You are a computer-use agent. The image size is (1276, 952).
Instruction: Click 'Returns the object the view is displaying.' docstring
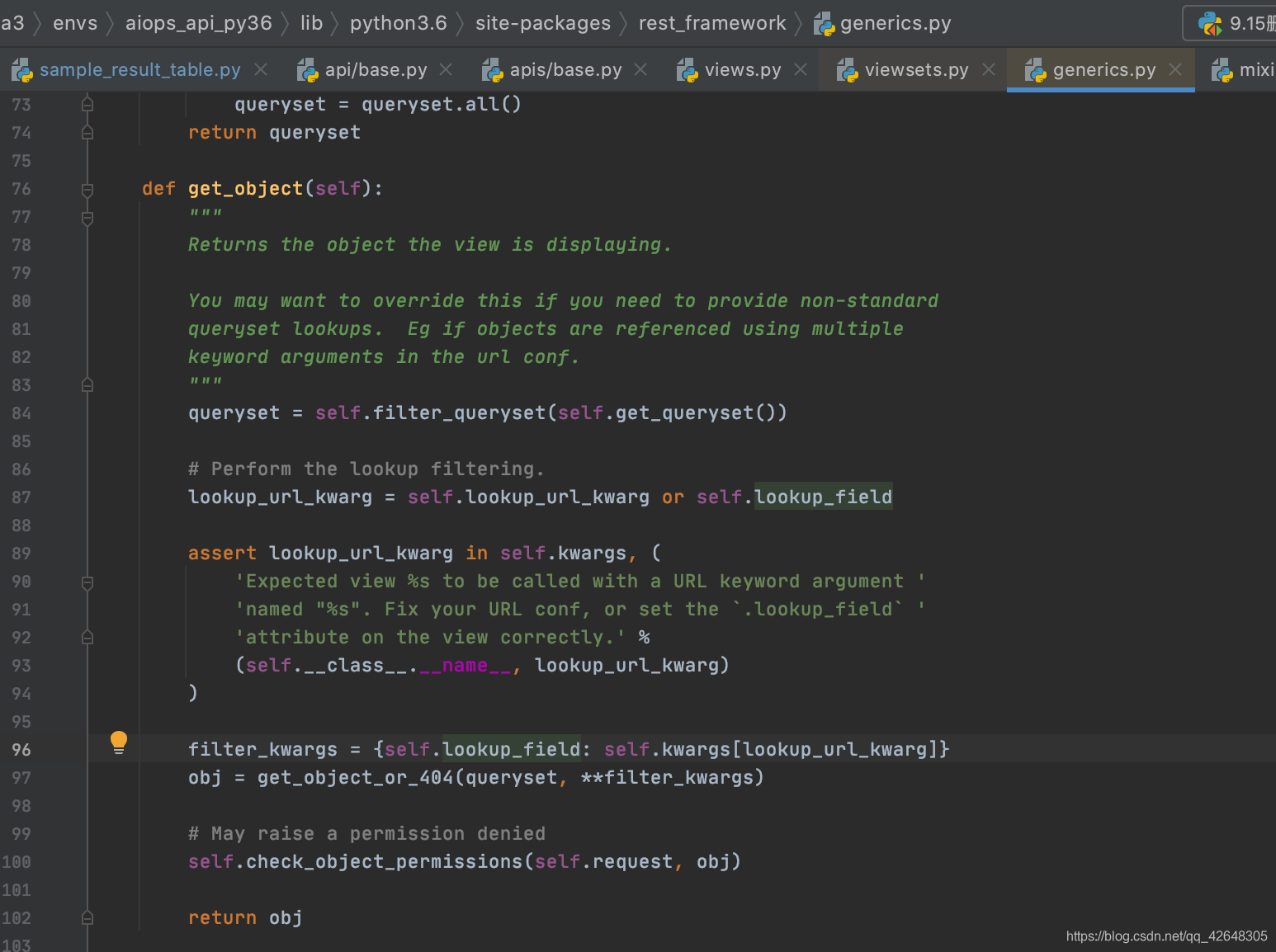tap(430, 245)
